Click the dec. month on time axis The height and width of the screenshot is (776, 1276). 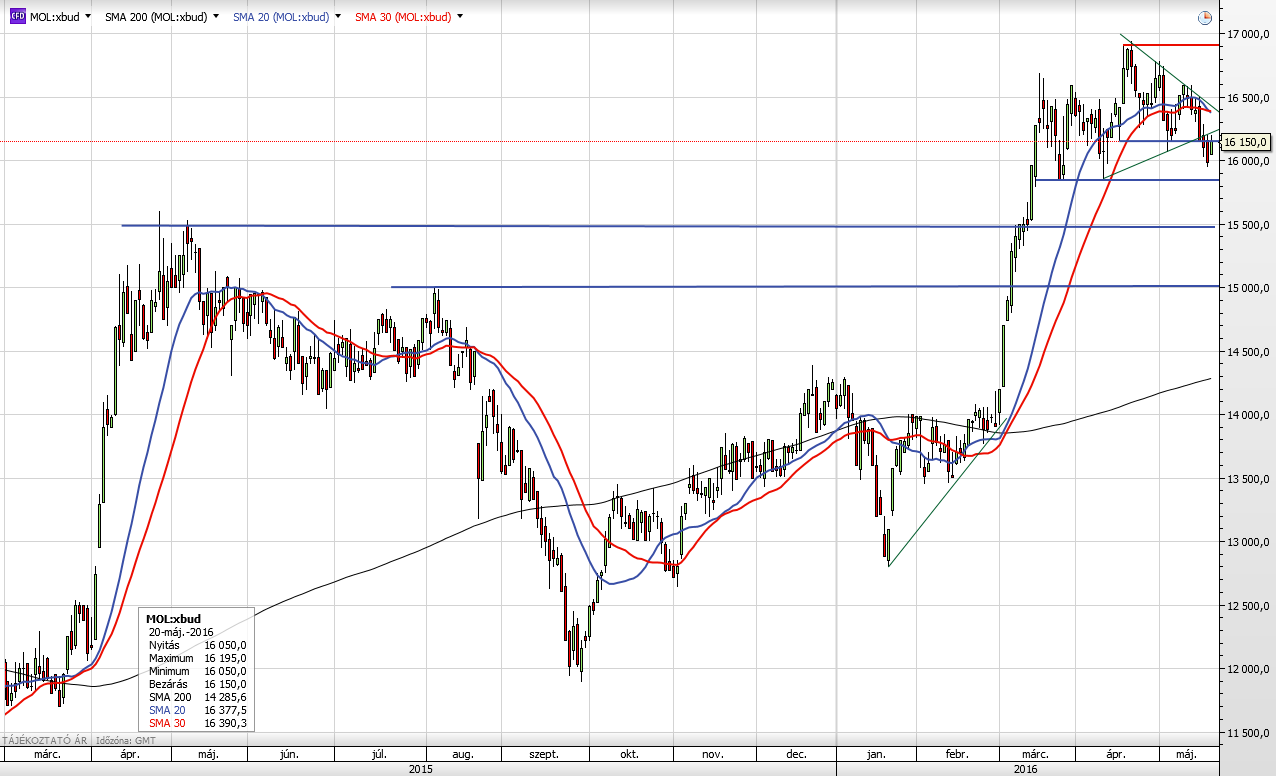796,755
